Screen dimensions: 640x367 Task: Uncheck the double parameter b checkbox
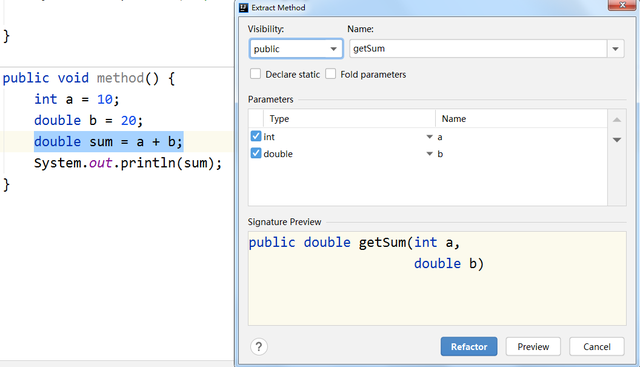pyautogui.click(x=256, y=153)
